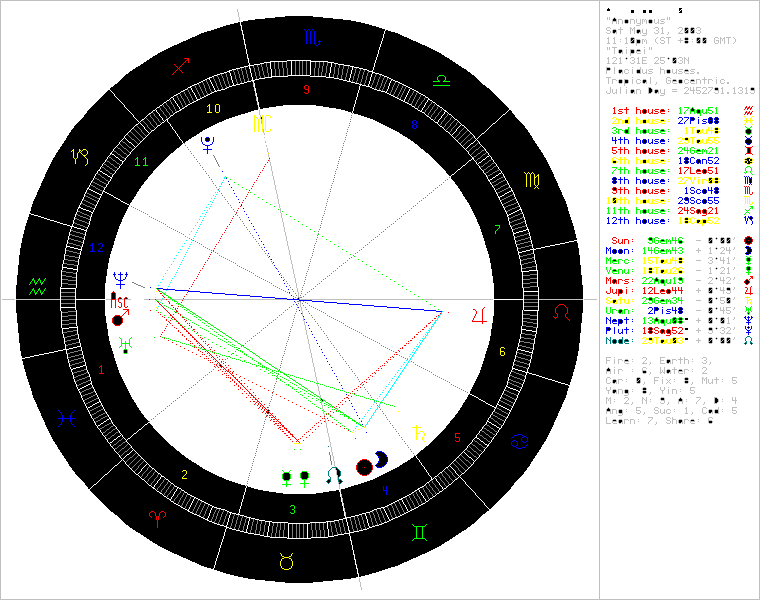Viewport: 760px width, 600px height.
Task: Click the '12th house:' label in the sidebar
Action: click(x=638, y=221)
